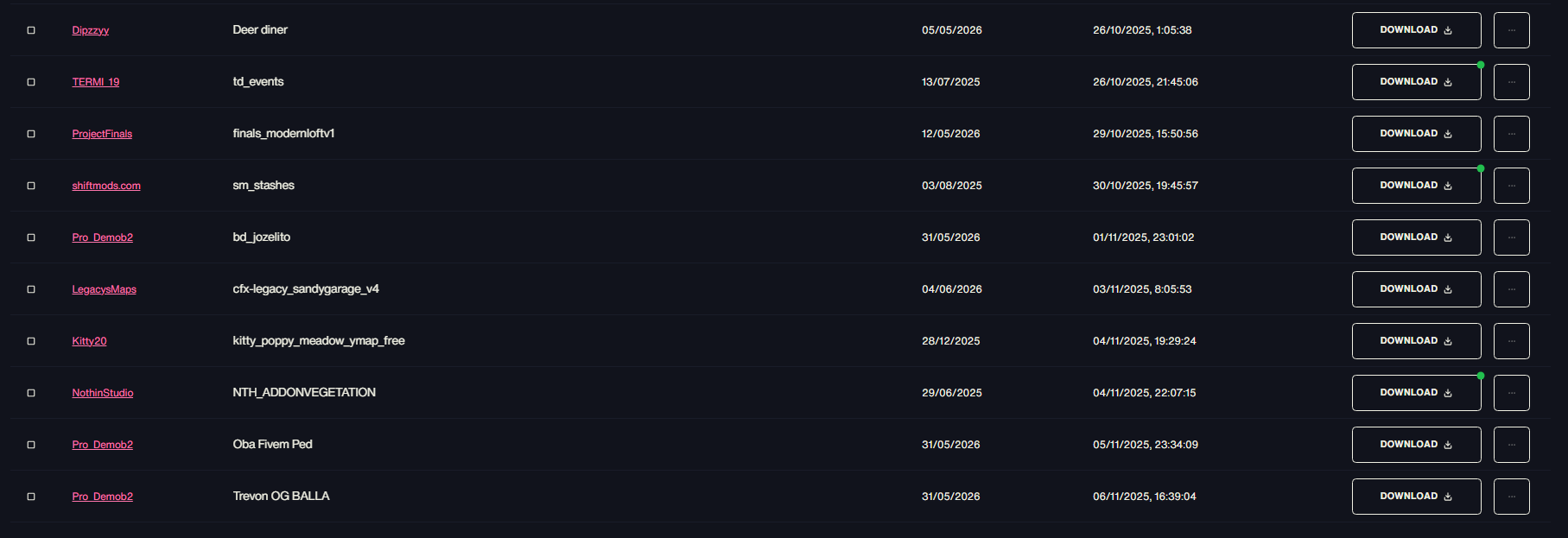Image resolution: width=1568 pixels, height=538 pixels.
Task: Open more options for NTH_ADDONVEGETATION row
Action: click(1511, 393)
